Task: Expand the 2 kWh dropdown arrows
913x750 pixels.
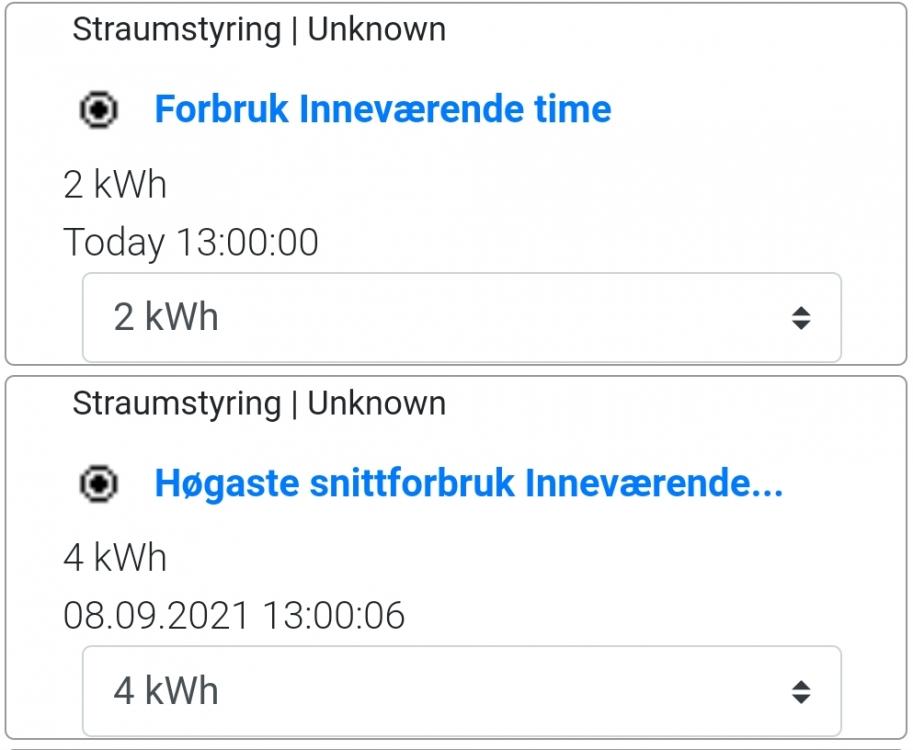Action: 800,318
